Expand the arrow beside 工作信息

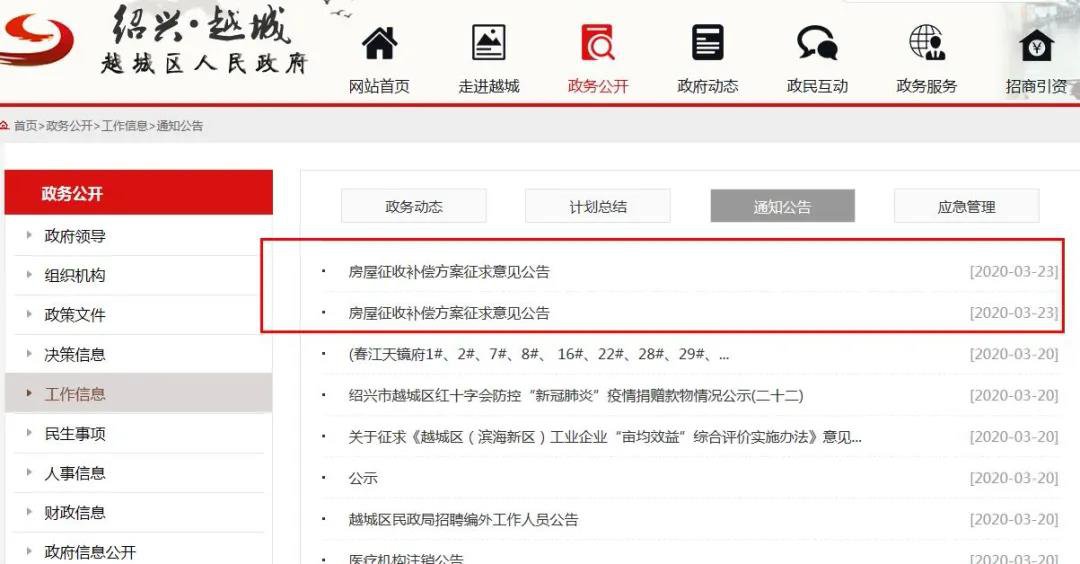point(29,393)
